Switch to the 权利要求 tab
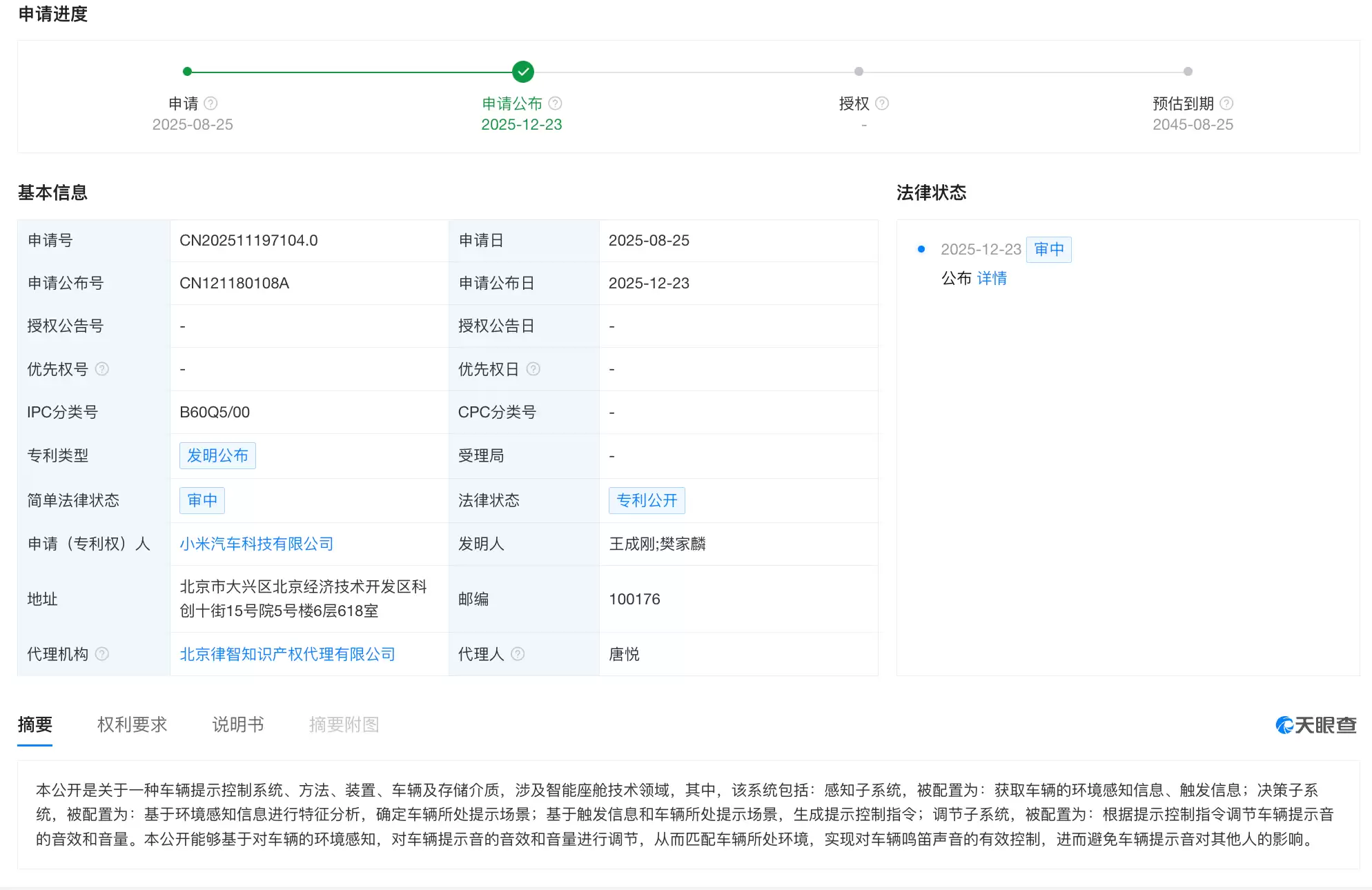The height and width of the screenshot is (890, 1372). pos(132,724)
